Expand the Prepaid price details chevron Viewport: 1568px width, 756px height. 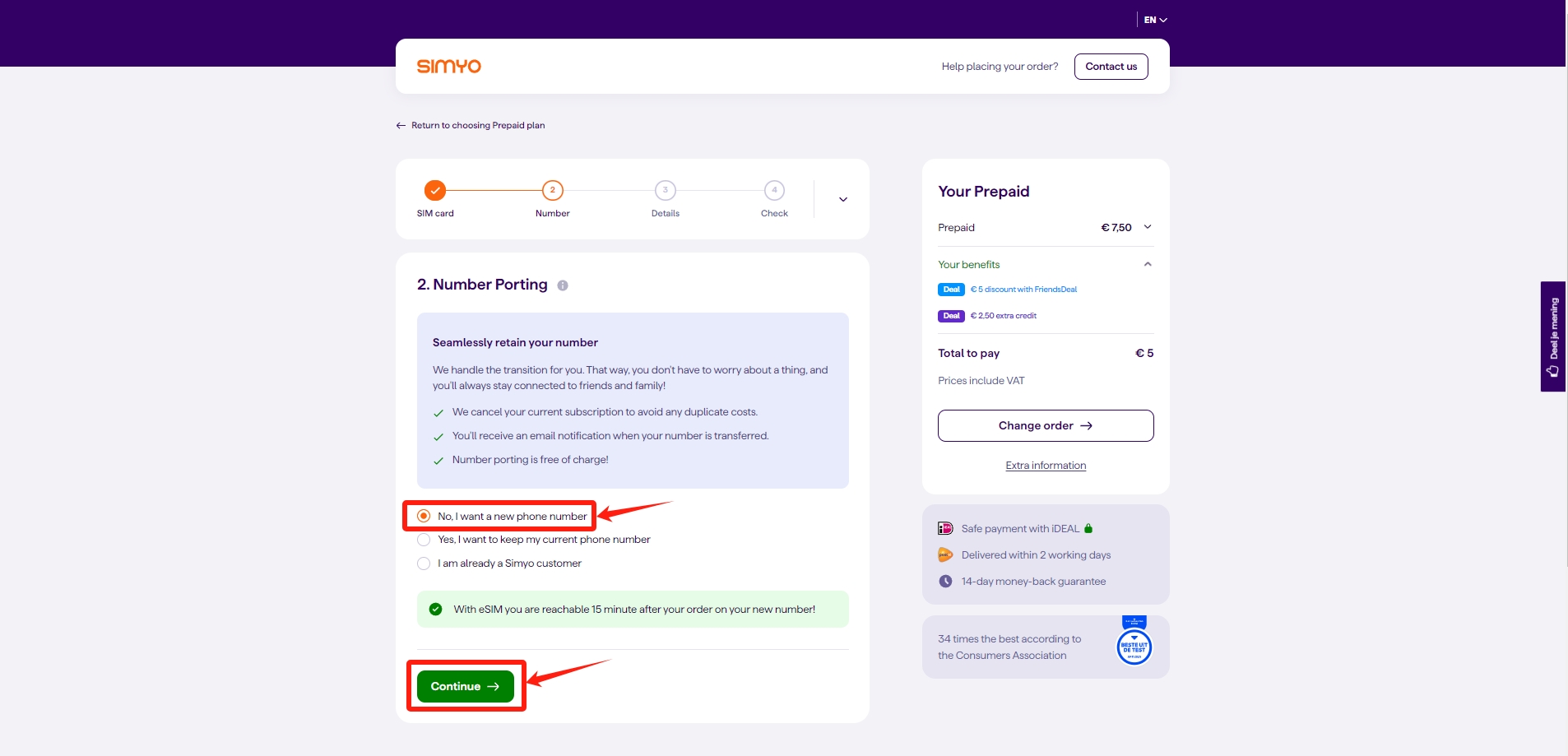1148,227
